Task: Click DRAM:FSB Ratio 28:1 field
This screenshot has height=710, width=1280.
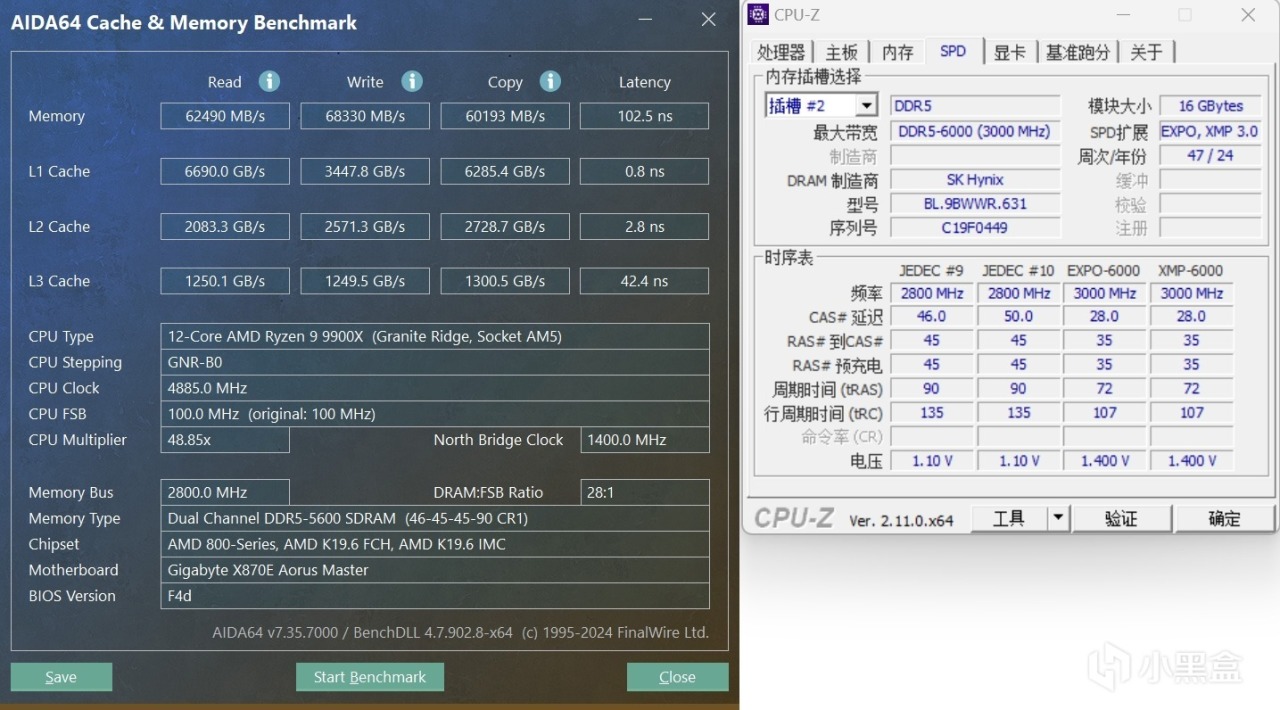Action: point(645,492)
